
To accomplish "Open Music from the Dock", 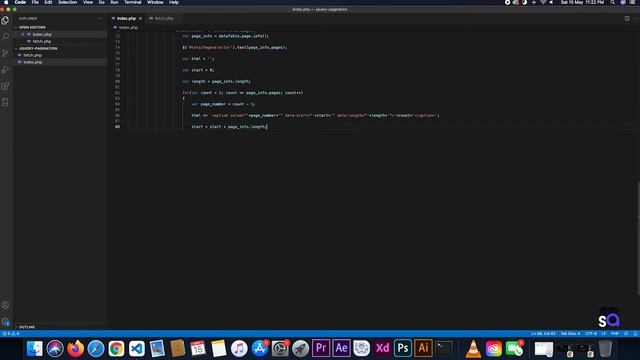I will tap(239, 349).
